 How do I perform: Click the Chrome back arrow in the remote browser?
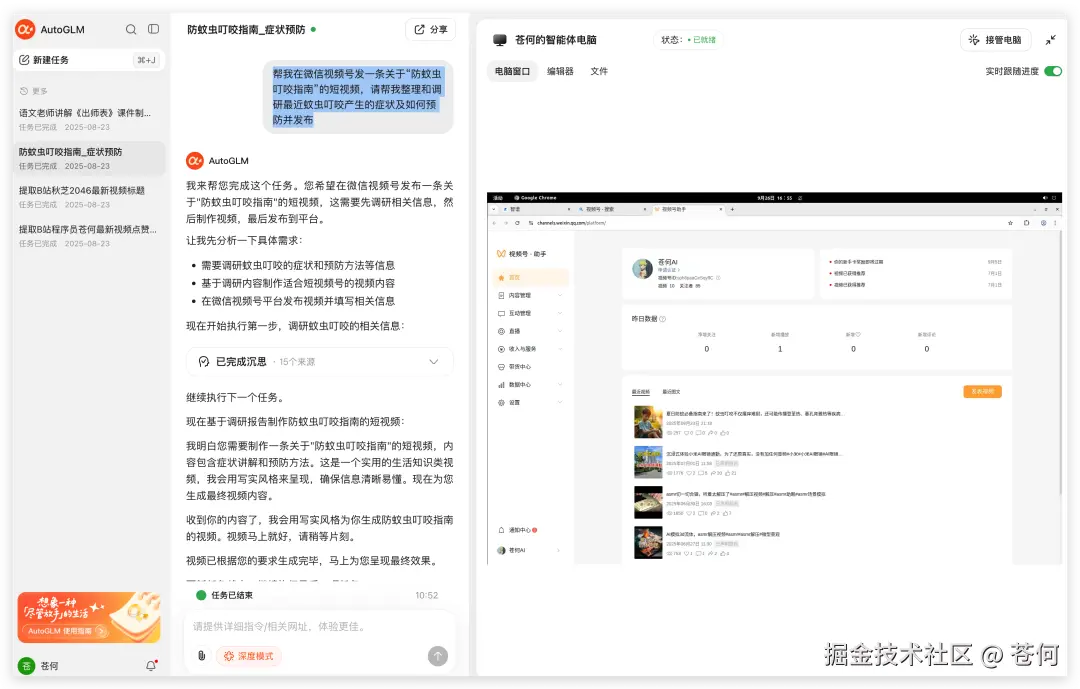[494, 223]
